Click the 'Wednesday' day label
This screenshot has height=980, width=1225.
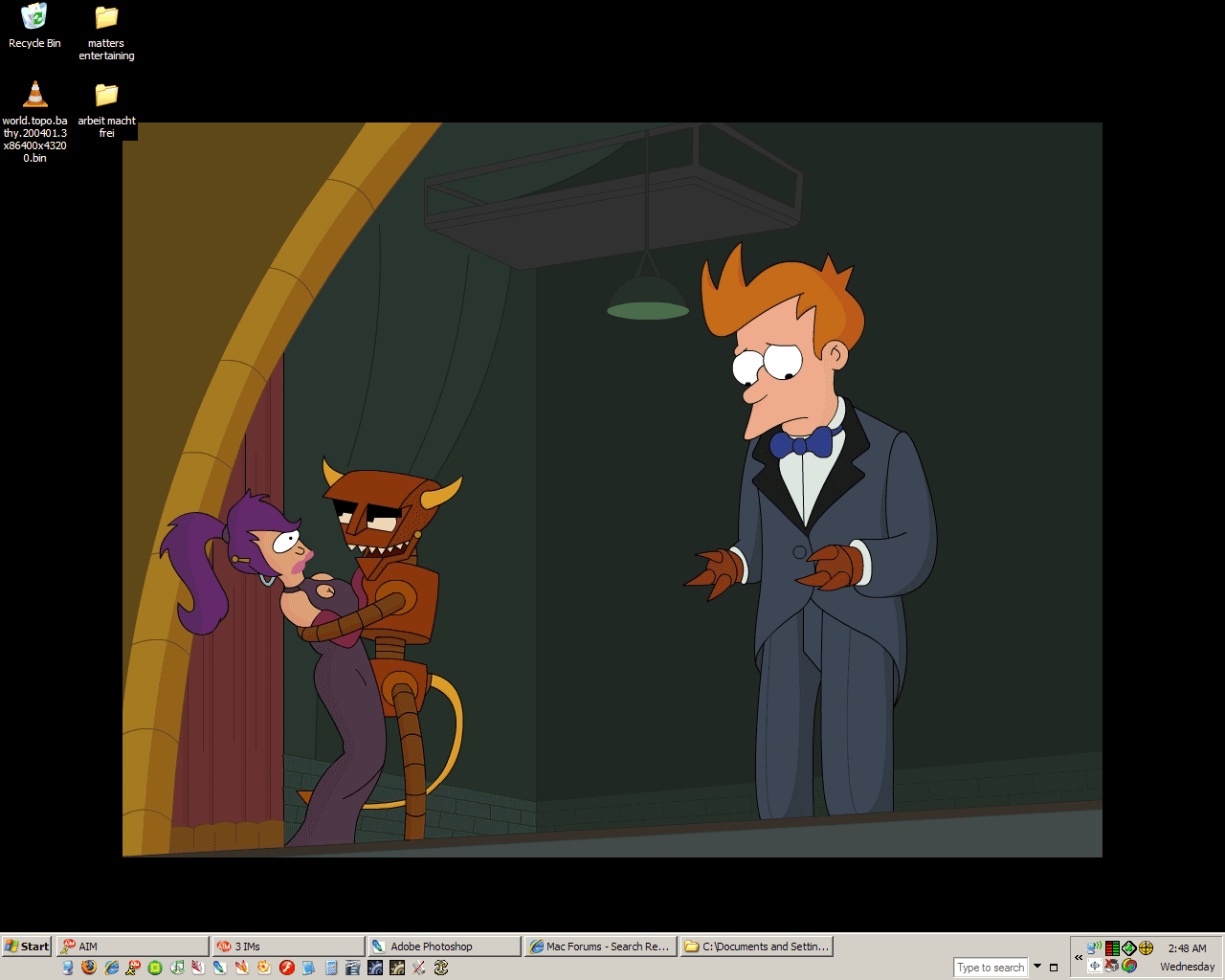(x=1188, y=967)
